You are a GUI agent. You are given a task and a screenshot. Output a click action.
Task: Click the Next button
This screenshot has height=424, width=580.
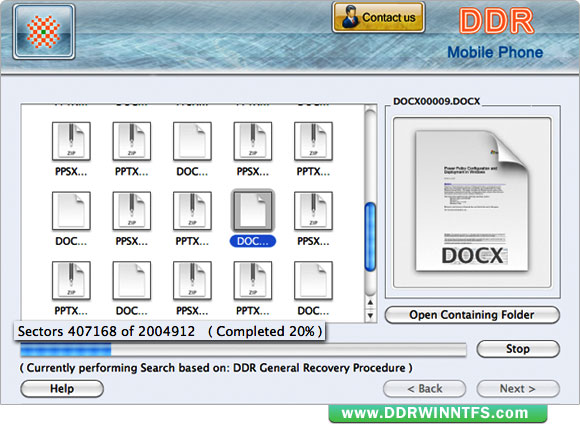click(x=518, y=389)
